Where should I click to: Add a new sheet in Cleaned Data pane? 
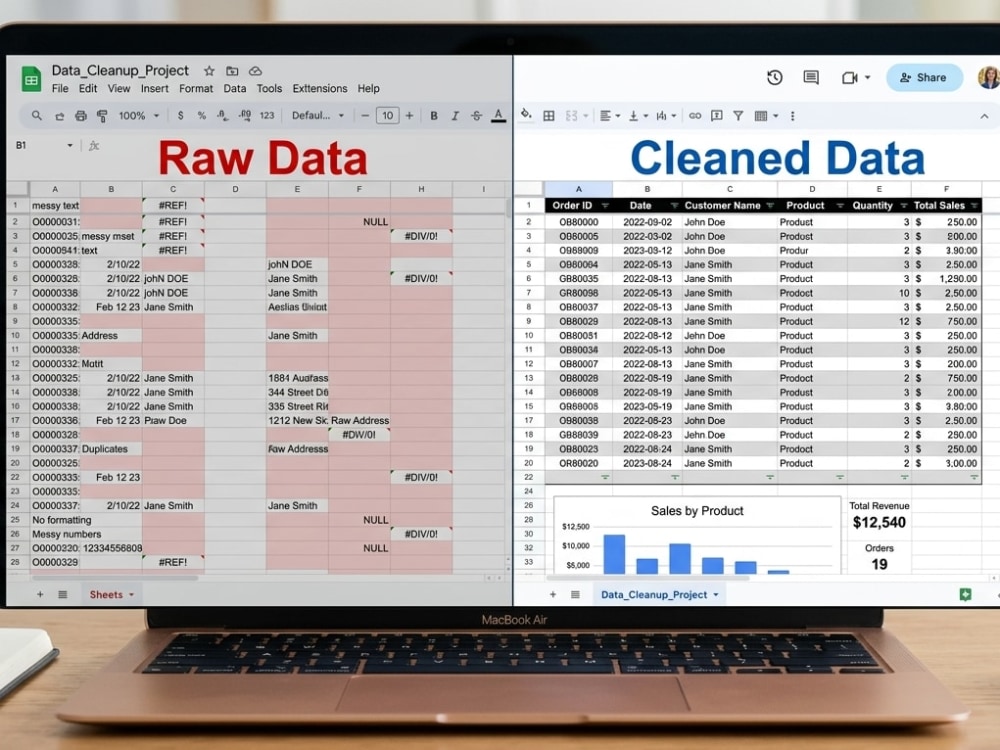coord(552,594)
